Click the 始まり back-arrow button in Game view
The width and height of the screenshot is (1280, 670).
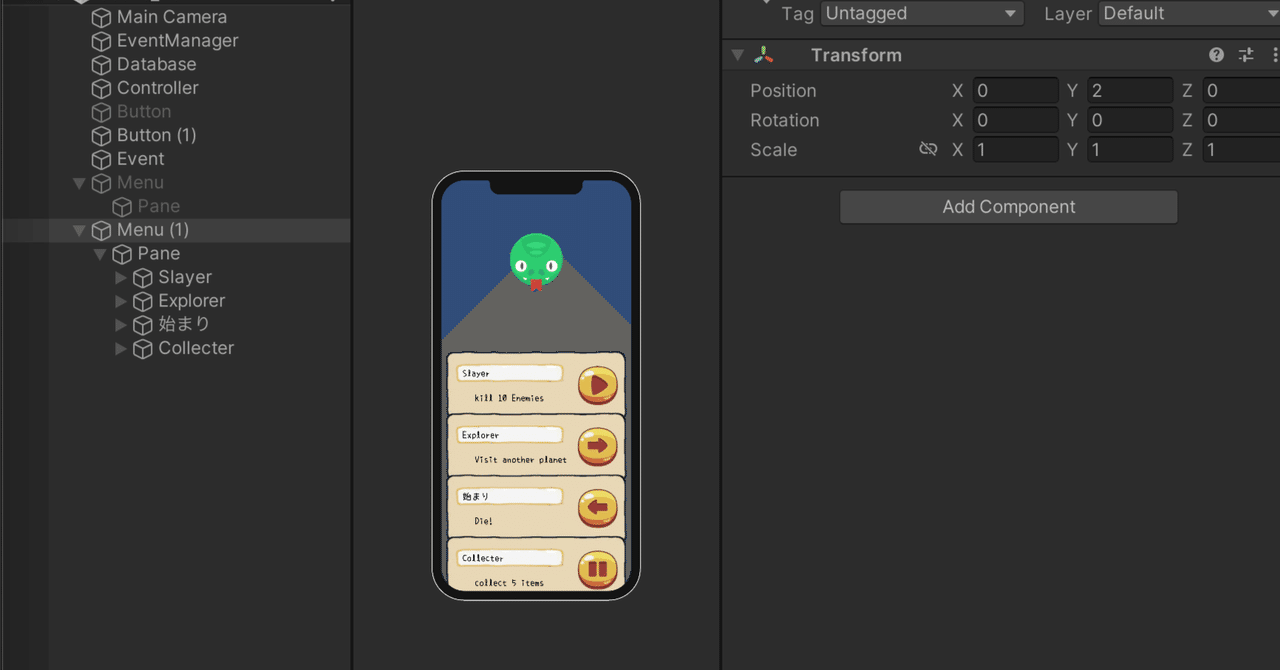(597, 506)
